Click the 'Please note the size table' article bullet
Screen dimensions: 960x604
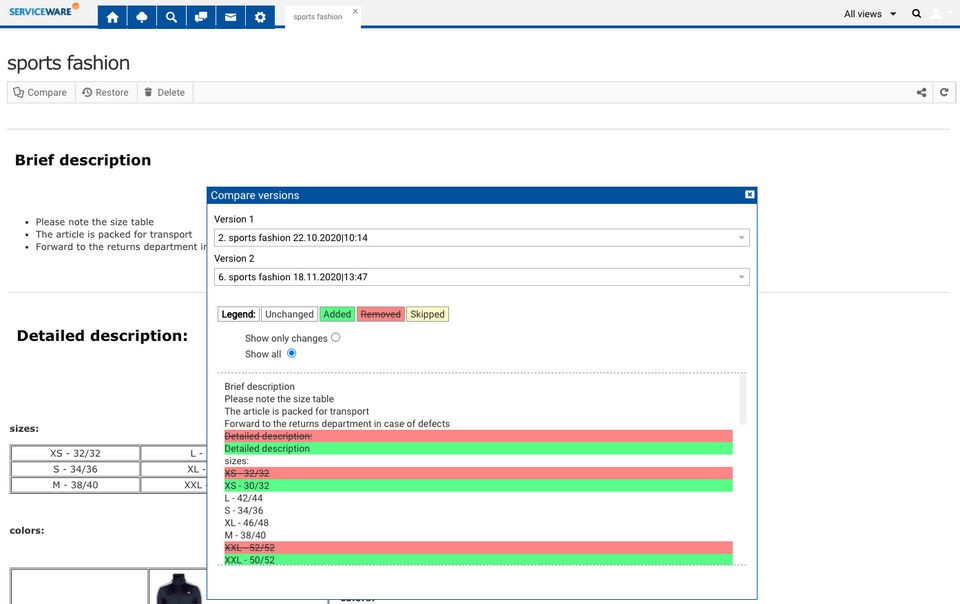tap(94, 222)
